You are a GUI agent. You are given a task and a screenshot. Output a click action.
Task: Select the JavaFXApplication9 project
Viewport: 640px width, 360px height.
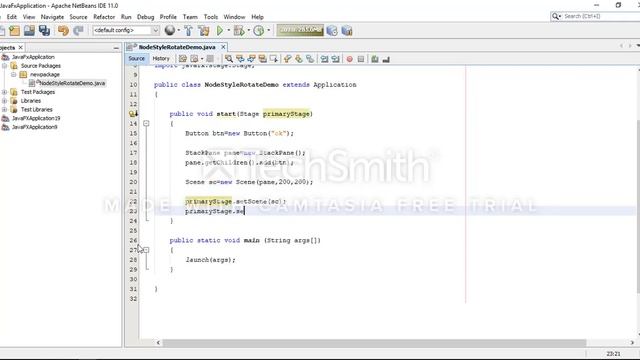tap(34, 127)
